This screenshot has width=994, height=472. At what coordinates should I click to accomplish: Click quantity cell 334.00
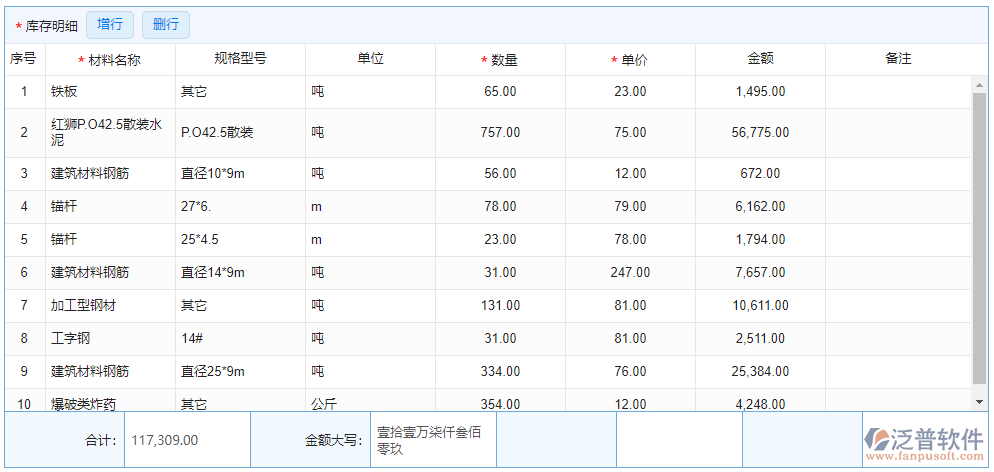click(500, 371)
